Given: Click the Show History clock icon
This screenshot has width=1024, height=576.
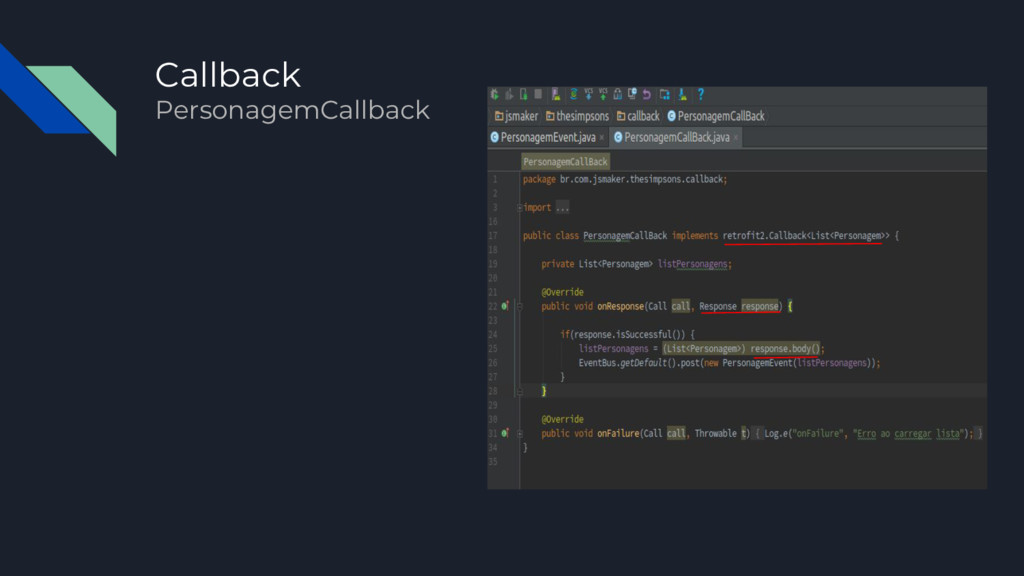Looking at the screenshot, I should 632,95.
